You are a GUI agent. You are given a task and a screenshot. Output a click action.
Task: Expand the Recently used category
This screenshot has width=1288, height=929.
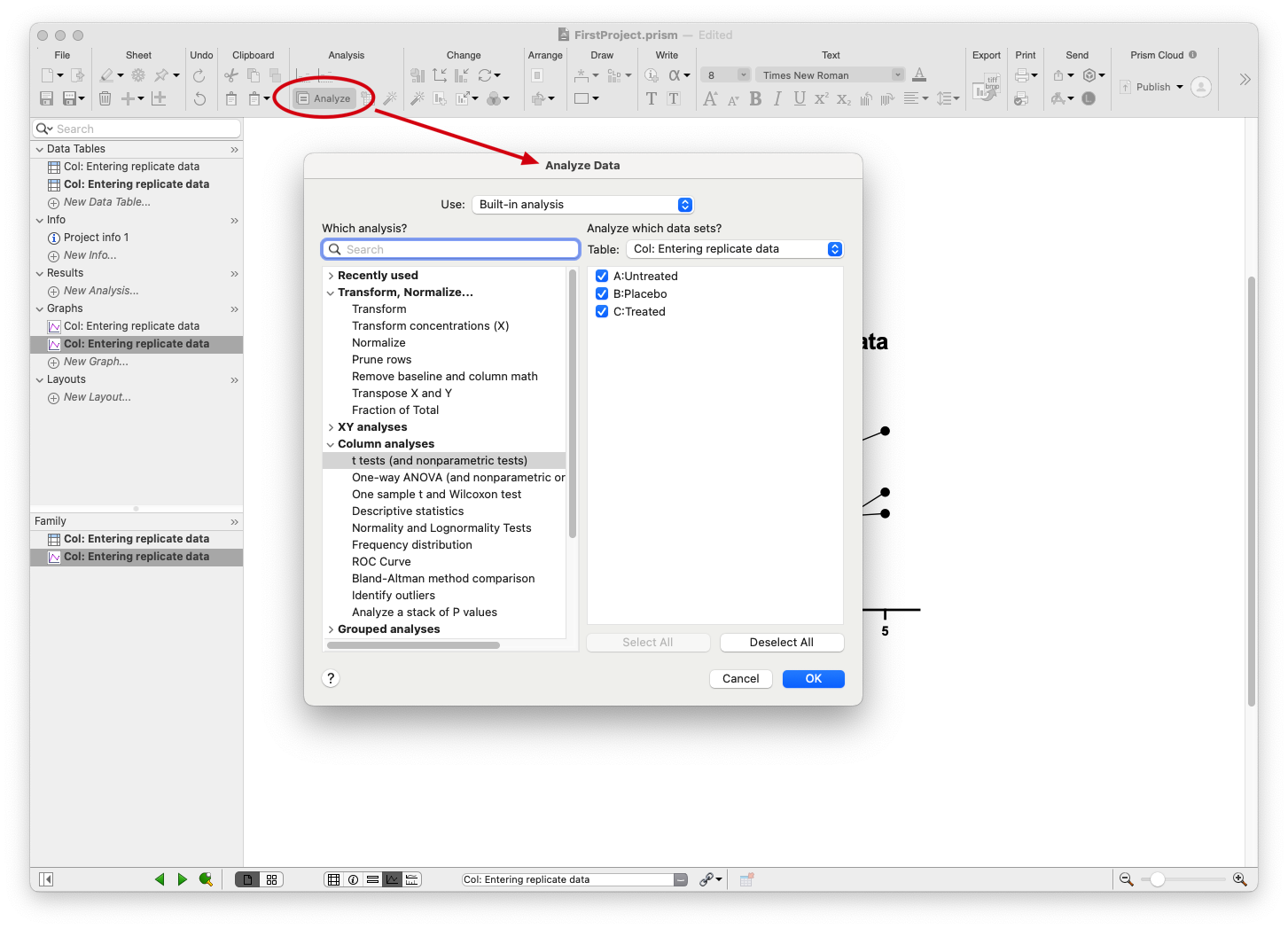click(x=331, y=276)
